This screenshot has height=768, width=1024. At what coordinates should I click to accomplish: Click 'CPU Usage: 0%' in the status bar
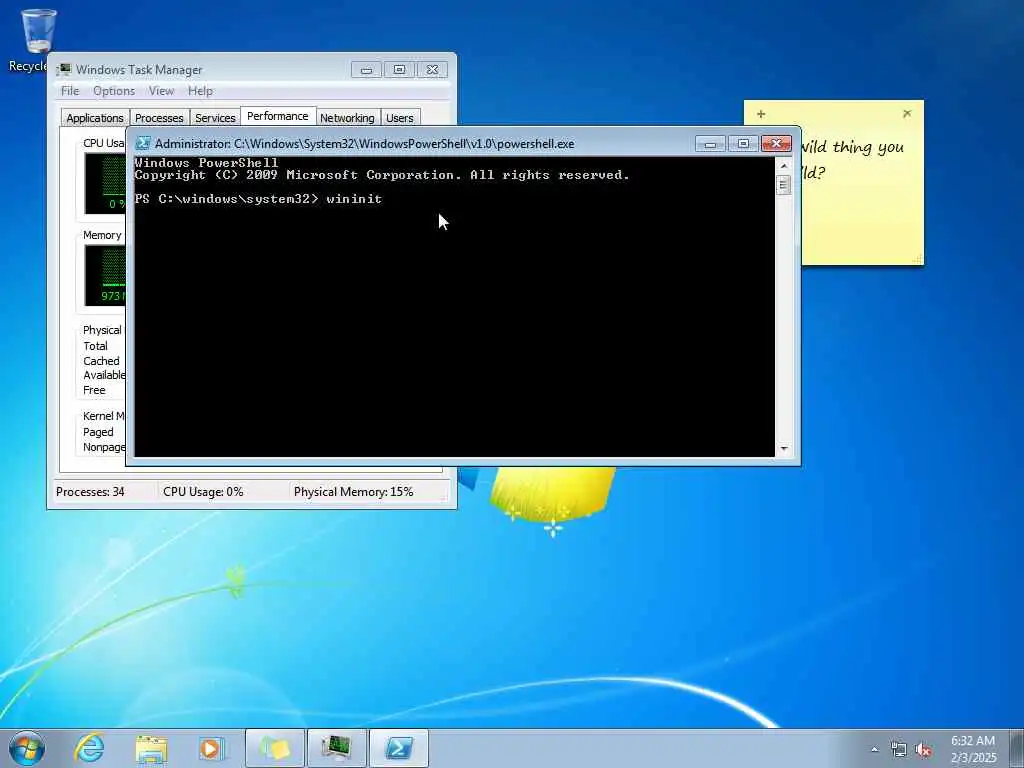(203, 492)
